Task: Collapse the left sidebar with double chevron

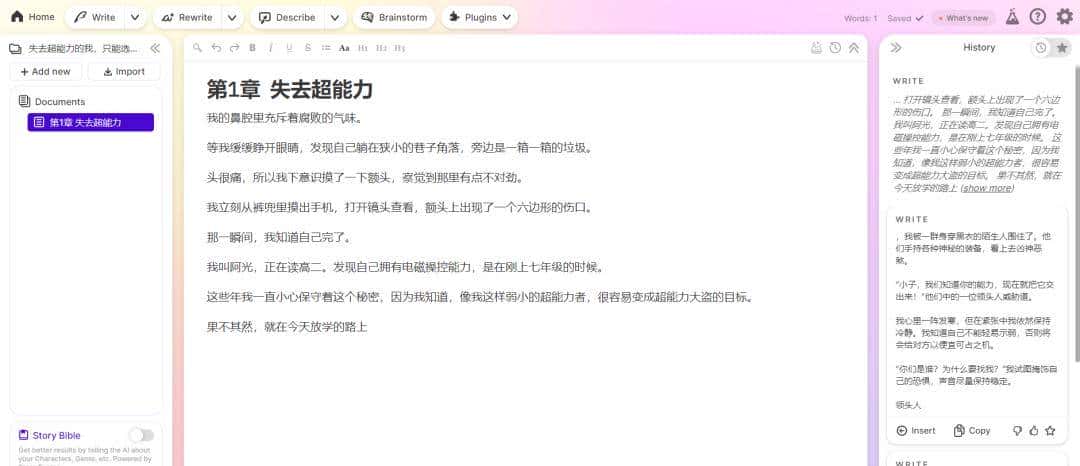Action: point(155,48)
